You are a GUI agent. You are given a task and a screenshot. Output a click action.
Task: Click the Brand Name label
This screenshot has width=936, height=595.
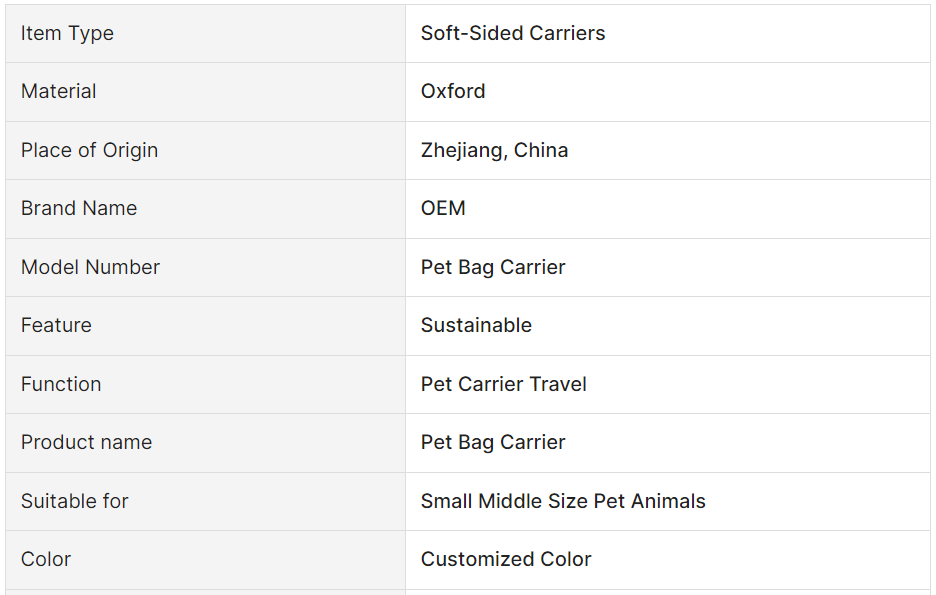[x=79, y=208]
